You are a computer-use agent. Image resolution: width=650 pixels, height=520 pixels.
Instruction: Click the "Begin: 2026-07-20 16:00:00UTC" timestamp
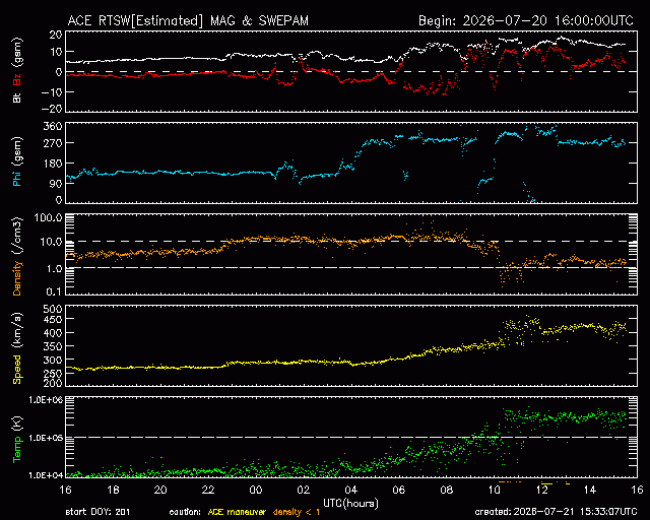point(526,21)
